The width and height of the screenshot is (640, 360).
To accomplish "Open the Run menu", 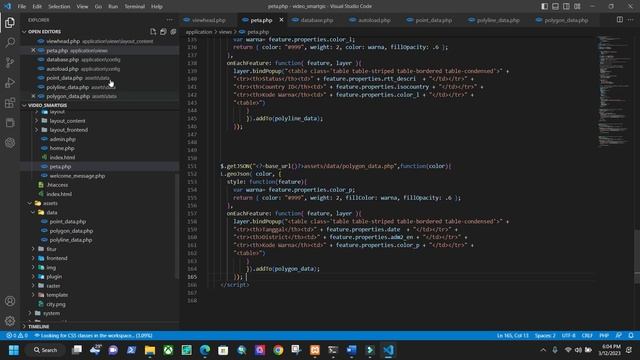I will tap(113, 7).
